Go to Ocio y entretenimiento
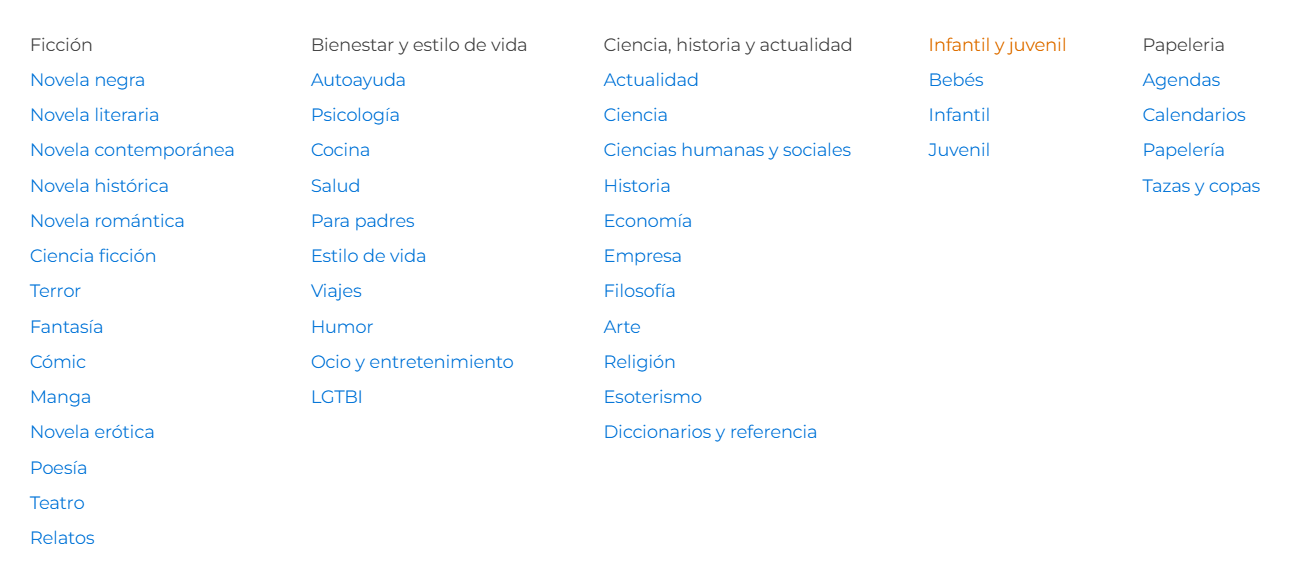This screenshot has height=581, width=1304. (412, 362)
